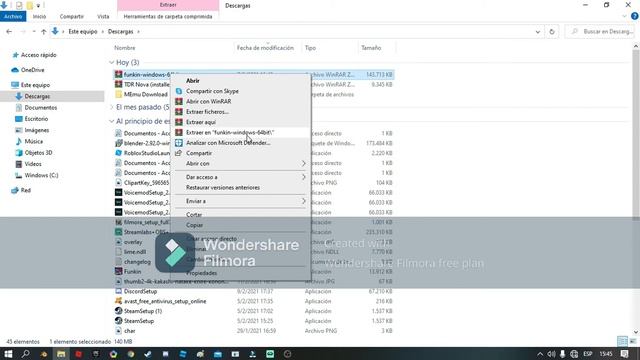Select the avast_free_antivirus_setup_online file
640x360 pixels.
point(165,301)
